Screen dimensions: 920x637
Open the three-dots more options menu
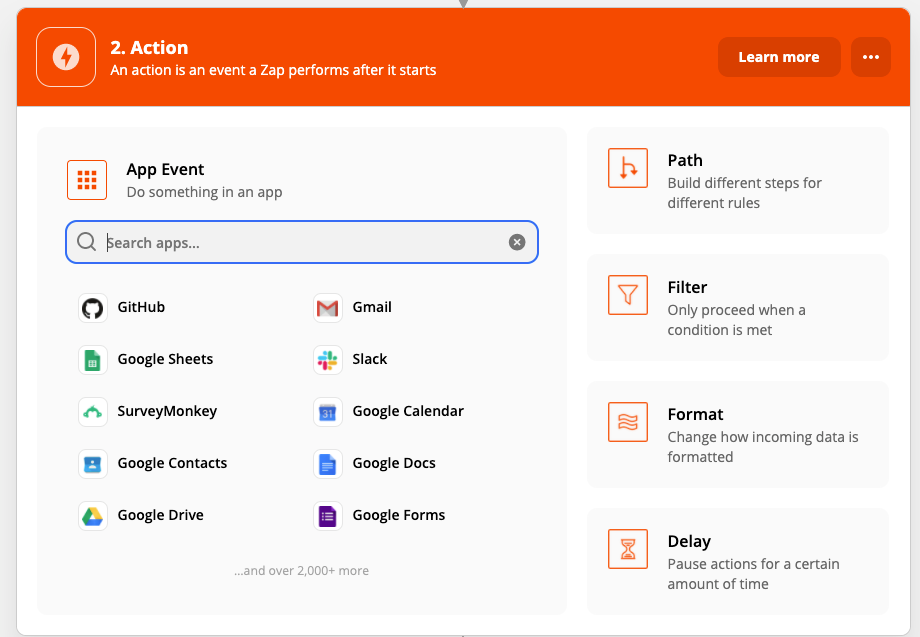click(871, 57)
